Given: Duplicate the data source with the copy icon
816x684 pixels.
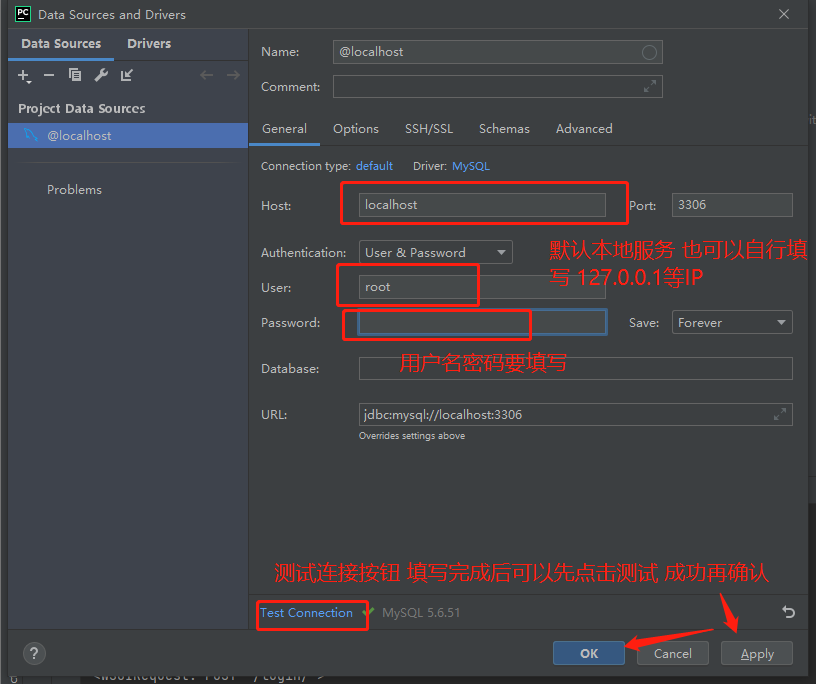Looking at the screenshot, I should (75, 75).
